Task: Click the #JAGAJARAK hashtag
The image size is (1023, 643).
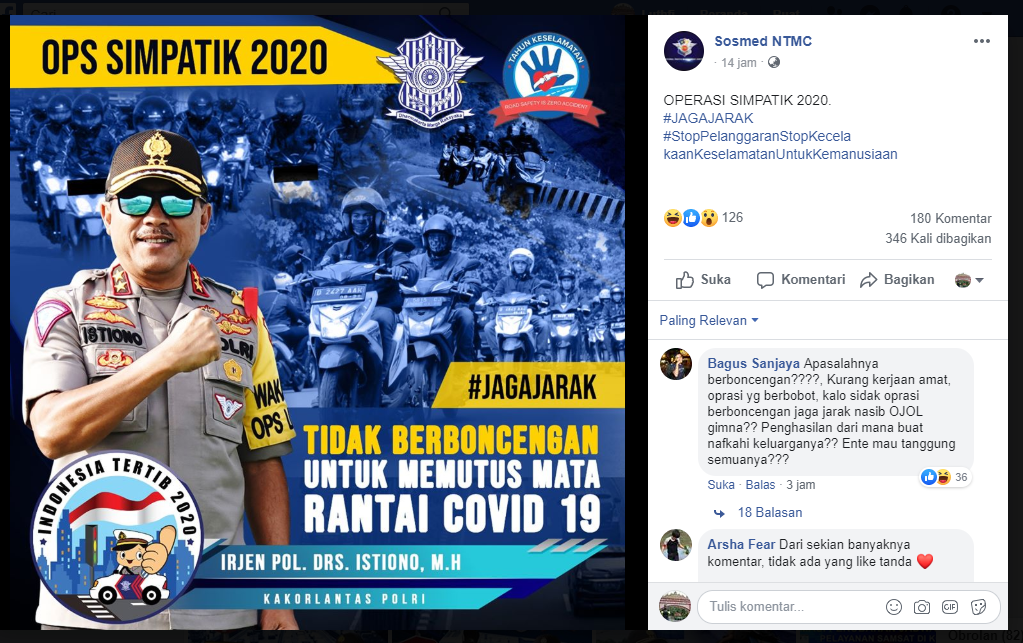Action: coord(708,118)
